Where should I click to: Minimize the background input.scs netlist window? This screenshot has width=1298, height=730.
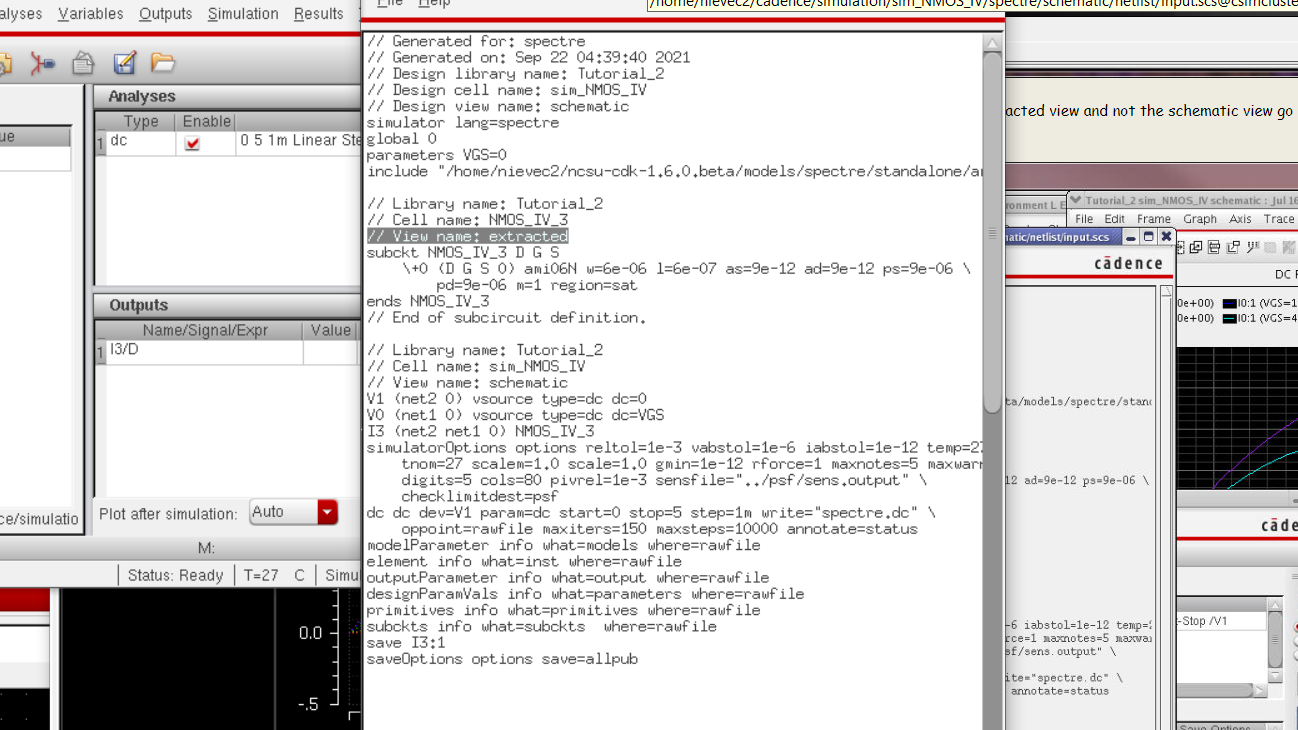pyautogui.click(x=1131, y=237)
